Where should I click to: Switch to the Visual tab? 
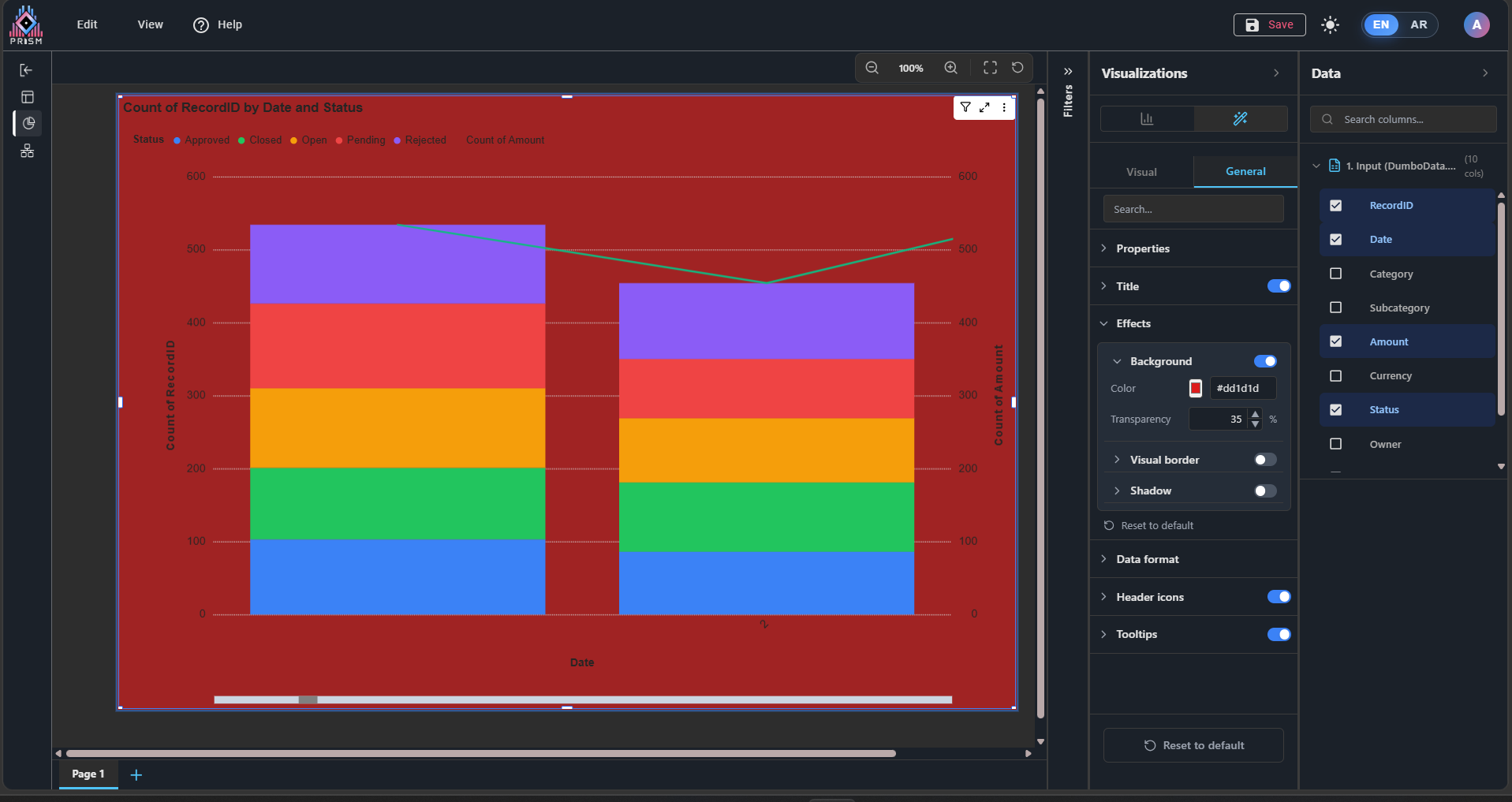click(x=1141, y=172)
